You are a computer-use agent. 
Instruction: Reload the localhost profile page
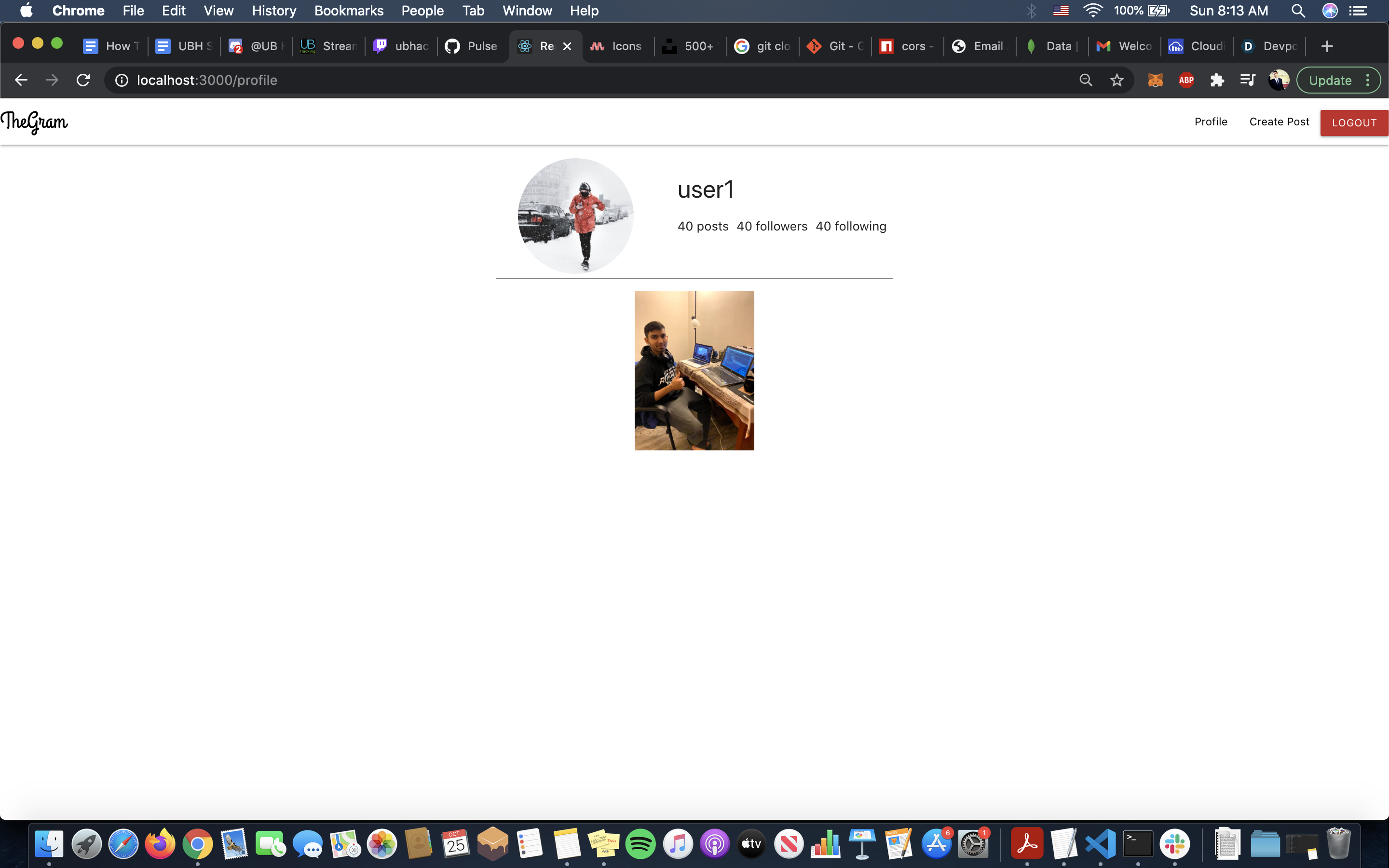pyautogui.click(x=83, y=81)
